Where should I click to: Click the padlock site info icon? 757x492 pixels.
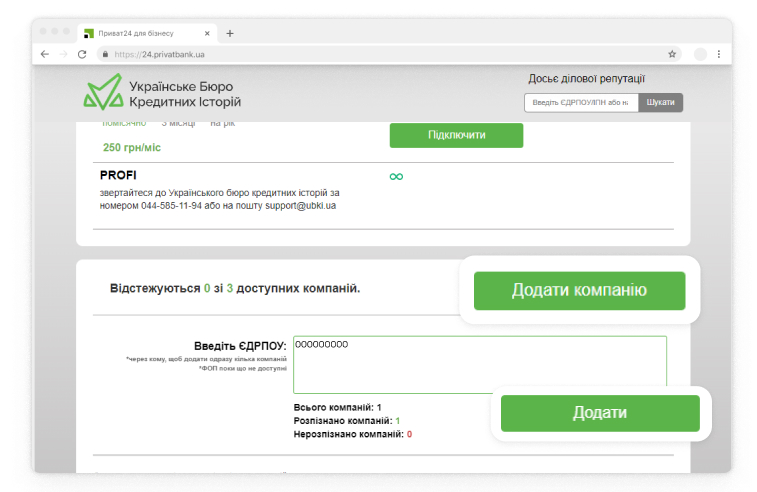tap(105, 54)
